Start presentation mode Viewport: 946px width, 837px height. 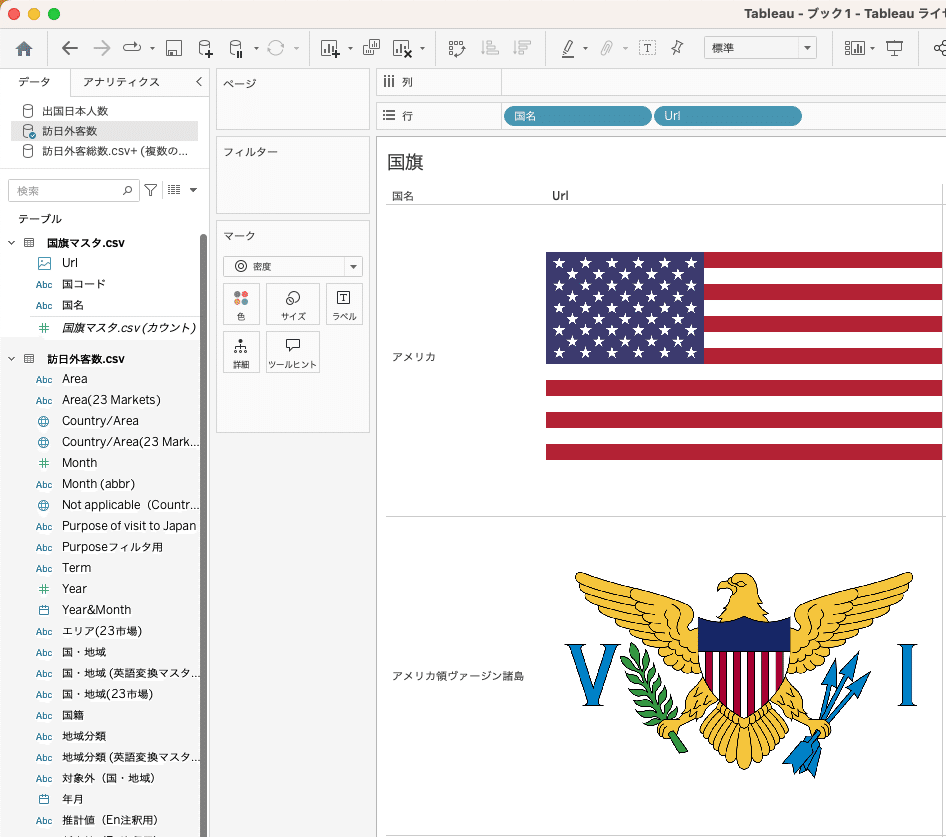point(894,48)
